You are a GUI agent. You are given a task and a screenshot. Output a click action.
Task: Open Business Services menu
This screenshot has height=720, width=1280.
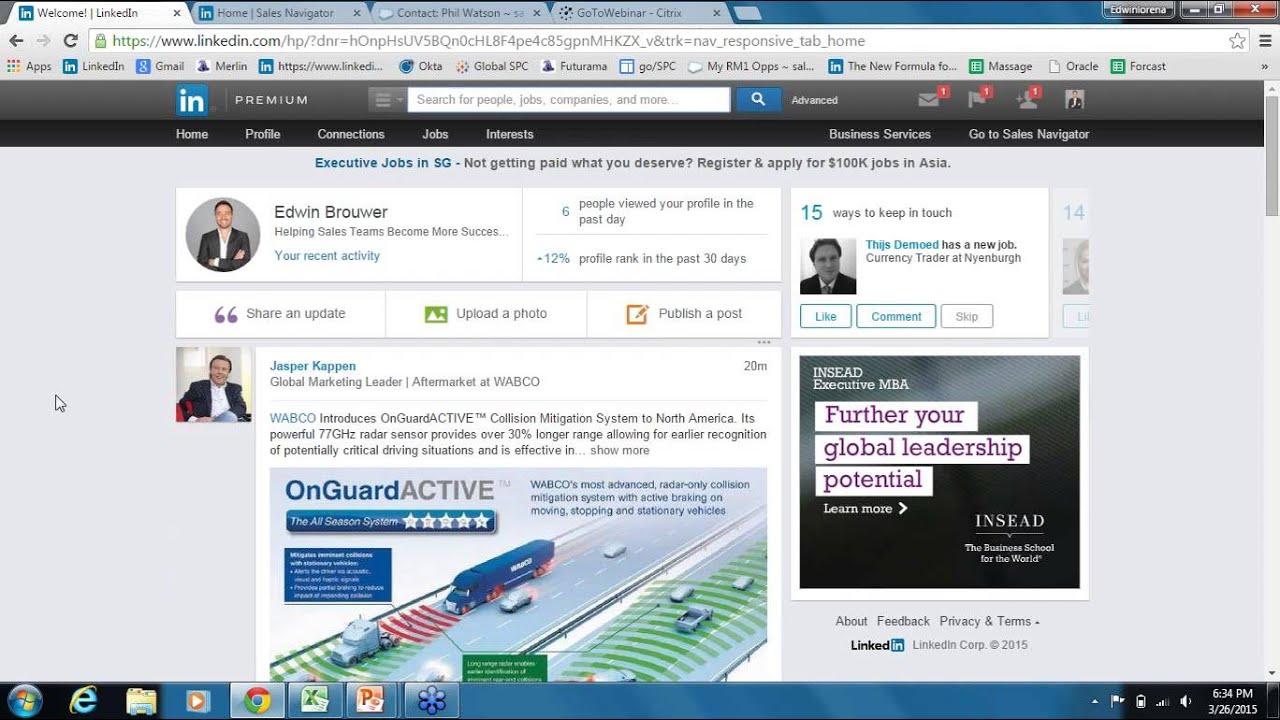880,134
